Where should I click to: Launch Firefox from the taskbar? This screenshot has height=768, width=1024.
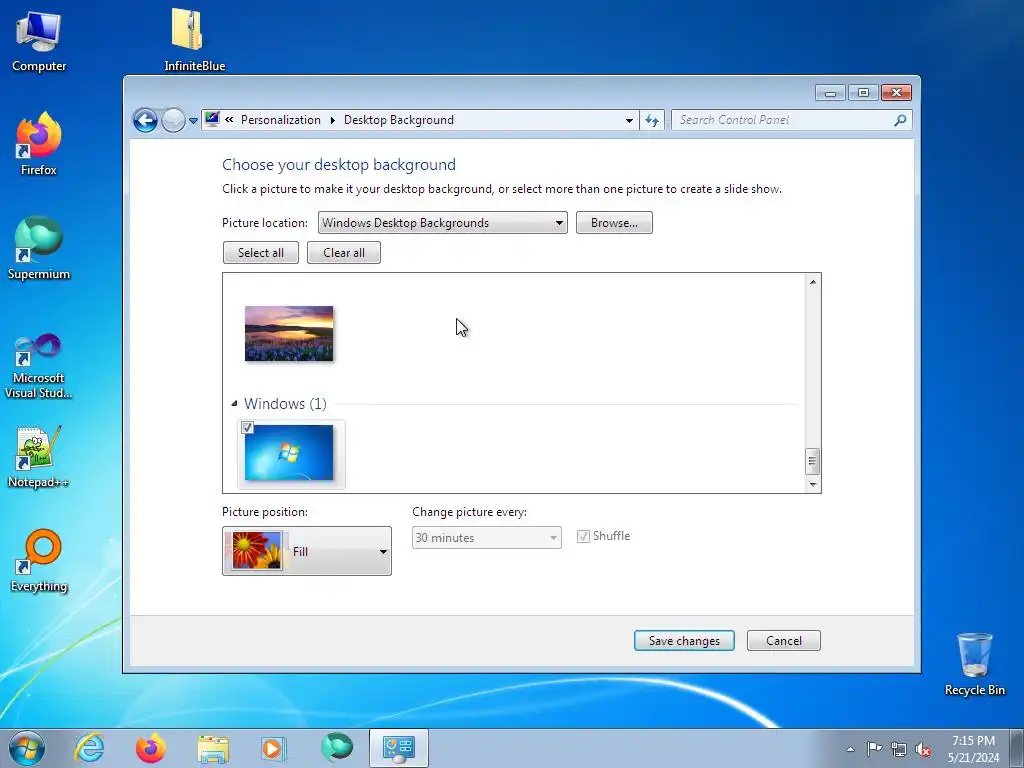pos(150,748)
